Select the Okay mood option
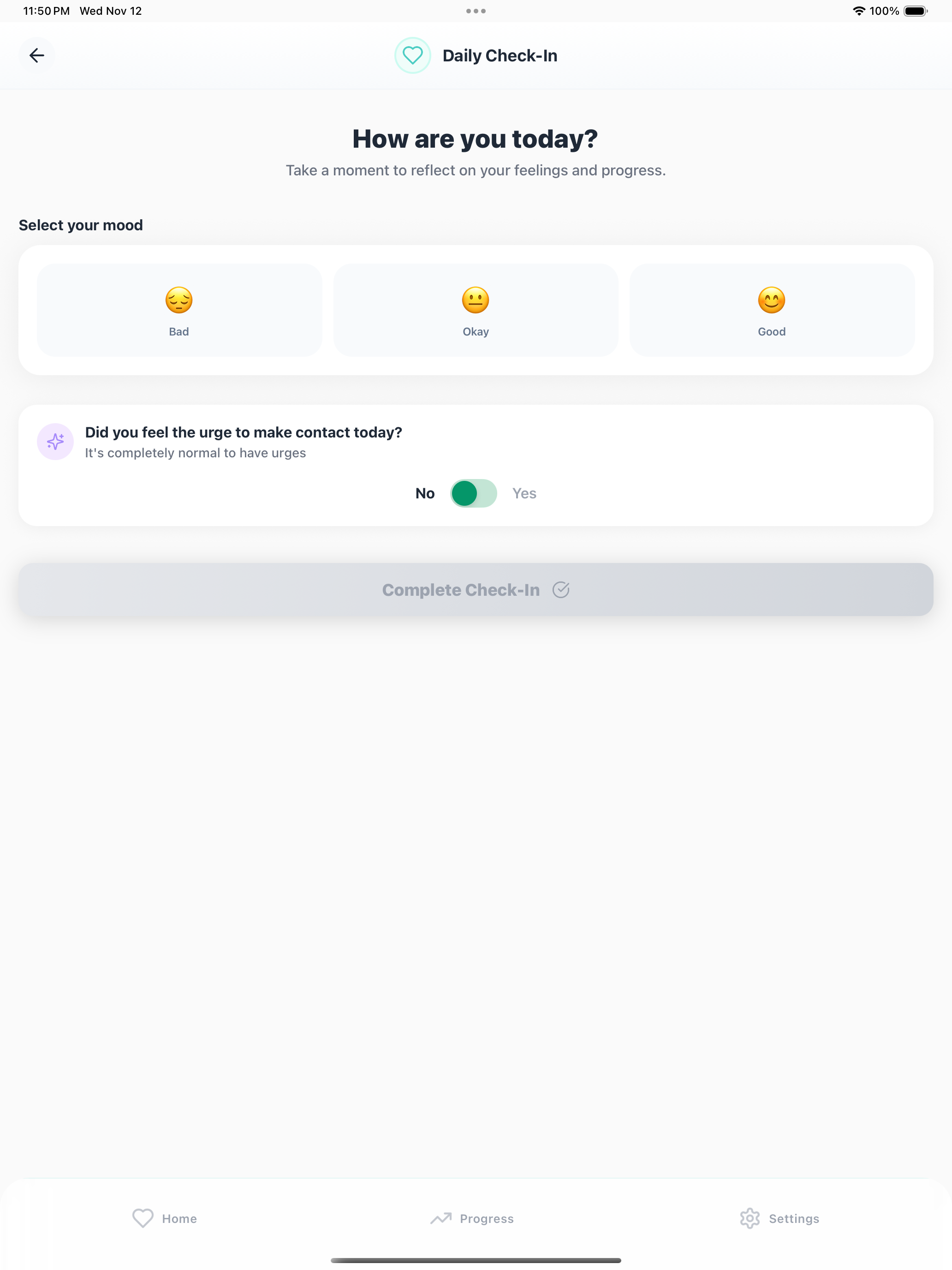This screenshot has height=1270, width=952. tap(475, 310)
